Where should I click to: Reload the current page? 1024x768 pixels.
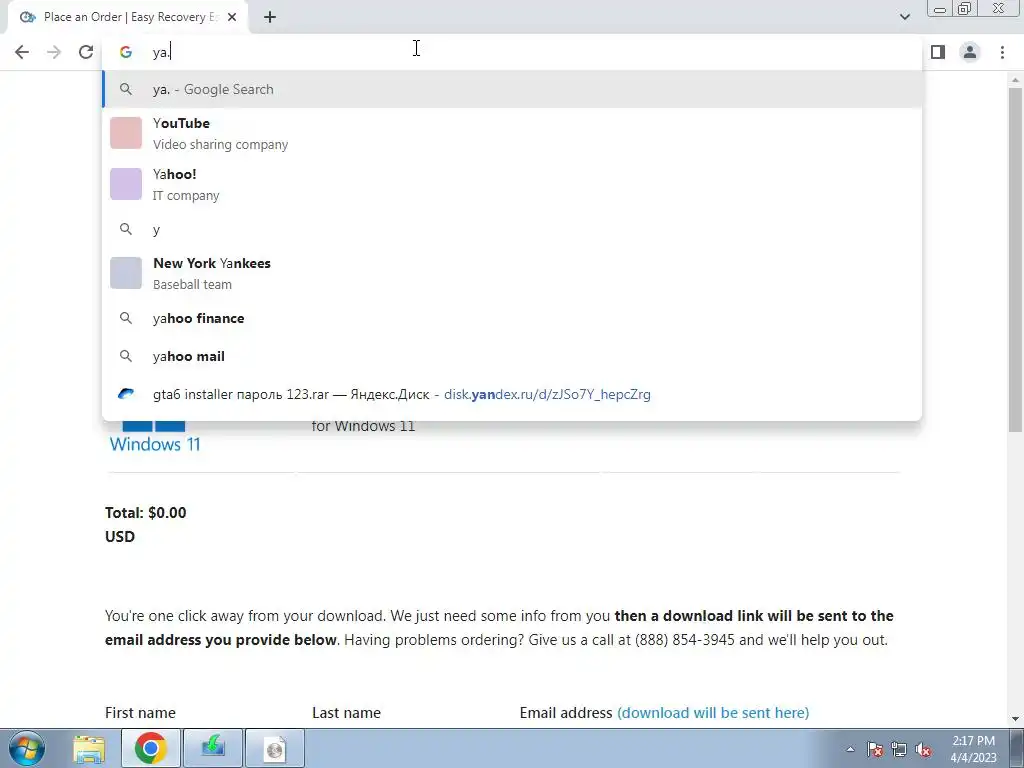pos(86,52)
